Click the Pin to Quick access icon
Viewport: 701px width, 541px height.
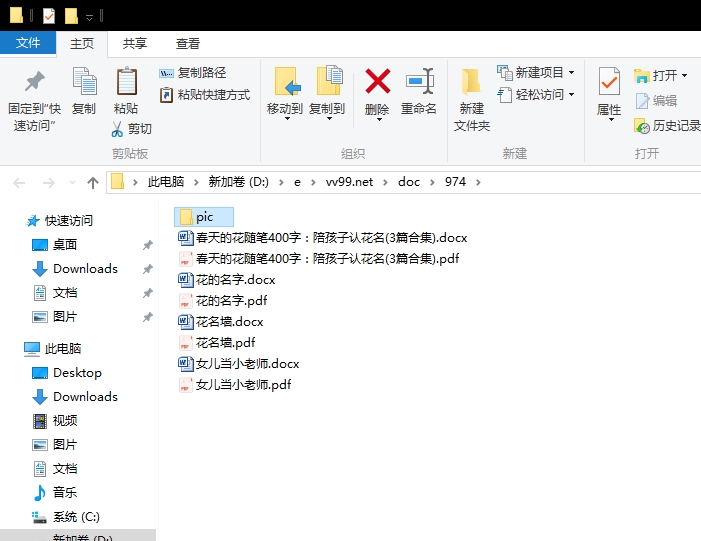[x=35, y=81]
